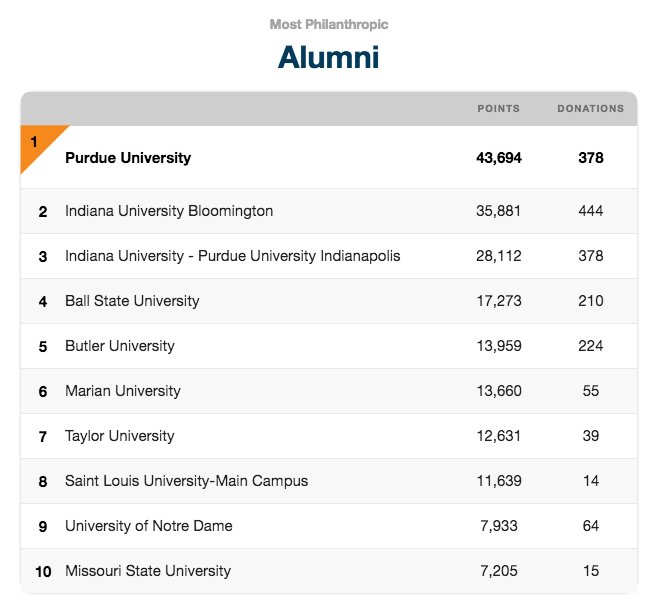Click the 7,933 points value

499,526
